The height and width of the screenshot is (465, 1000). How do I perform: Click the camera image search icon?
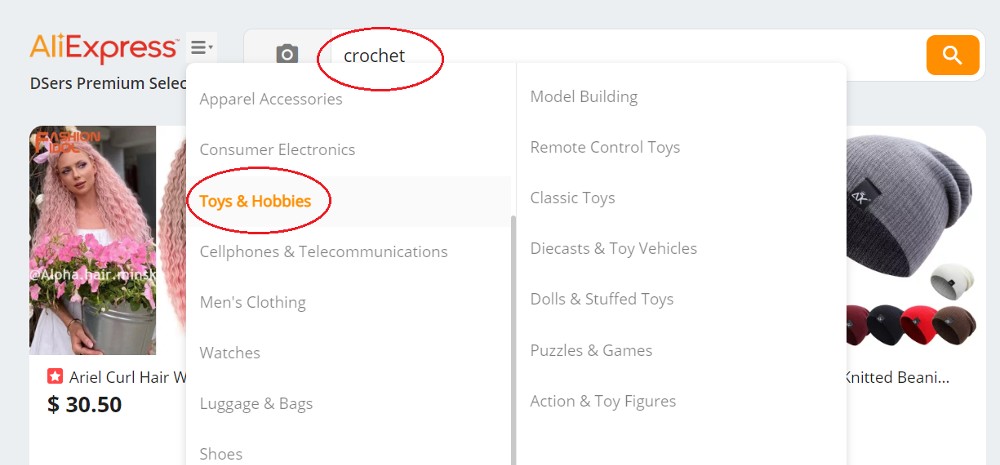pyautogui.click(x=287, y=54)
